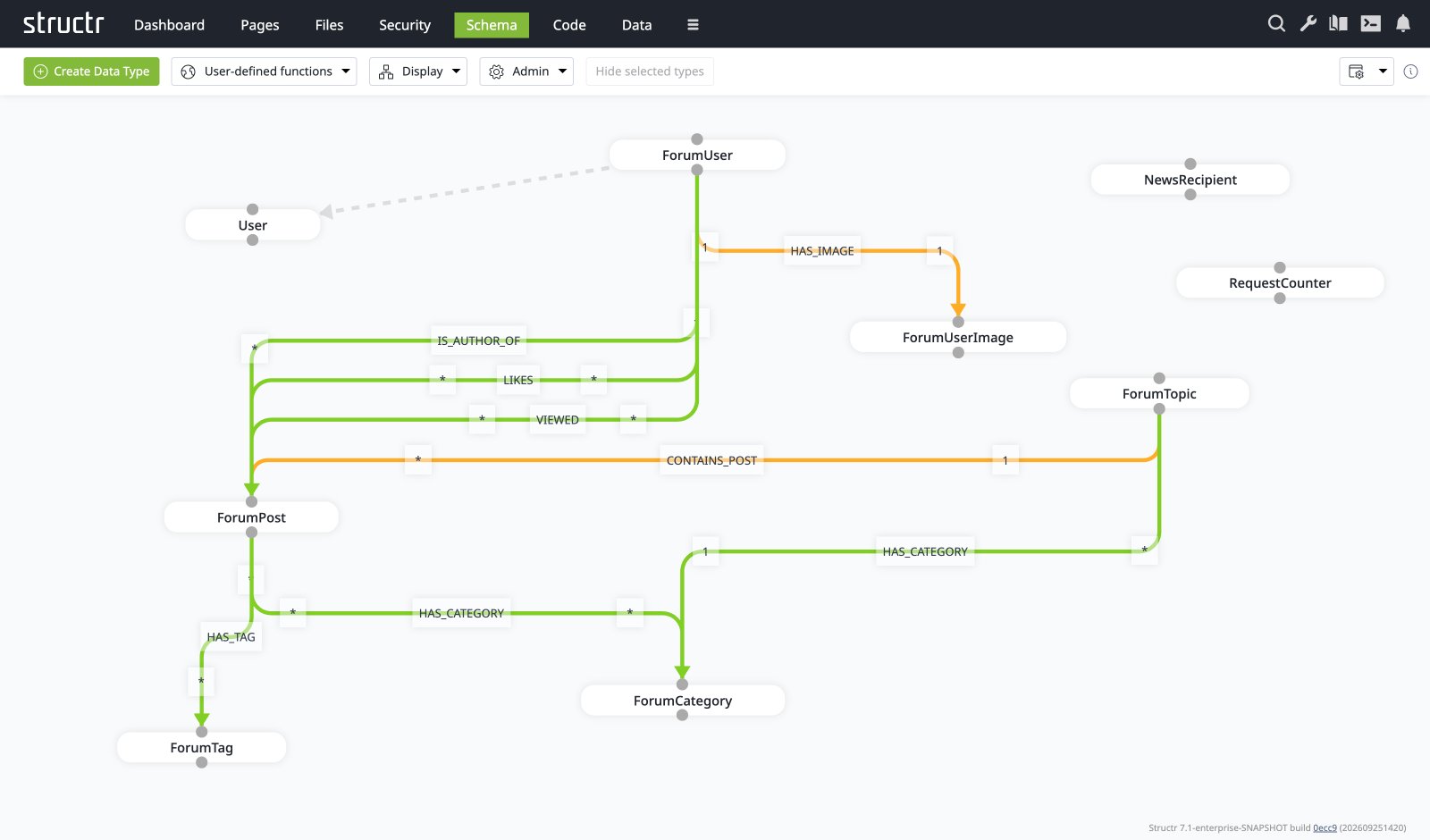The height and width of the screenshot is (840, 1430).
Task: Select the RequestCounter type node
Action: pyautogui.click(x=1280, y=282)
